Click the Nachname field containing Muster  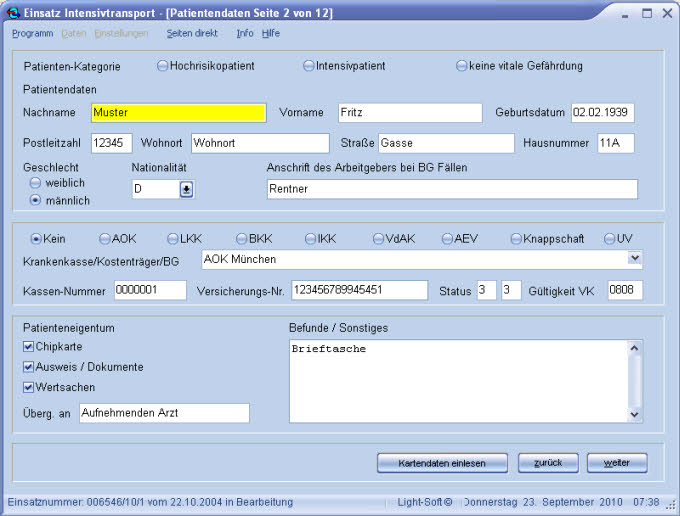tap(179, 113)
